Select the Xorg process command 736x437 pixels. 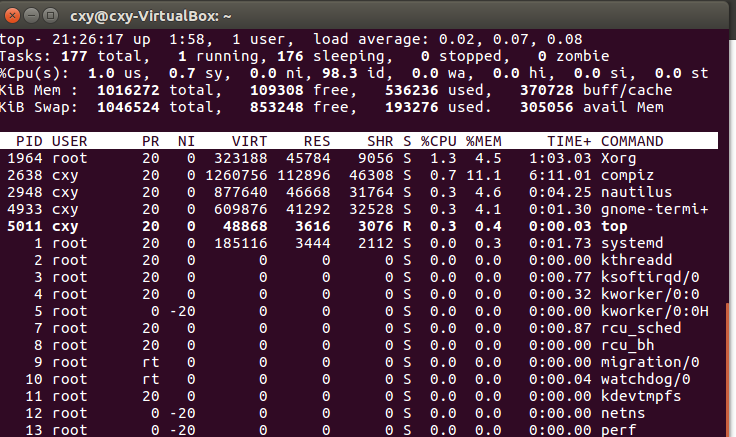click(x=619, y=158)
